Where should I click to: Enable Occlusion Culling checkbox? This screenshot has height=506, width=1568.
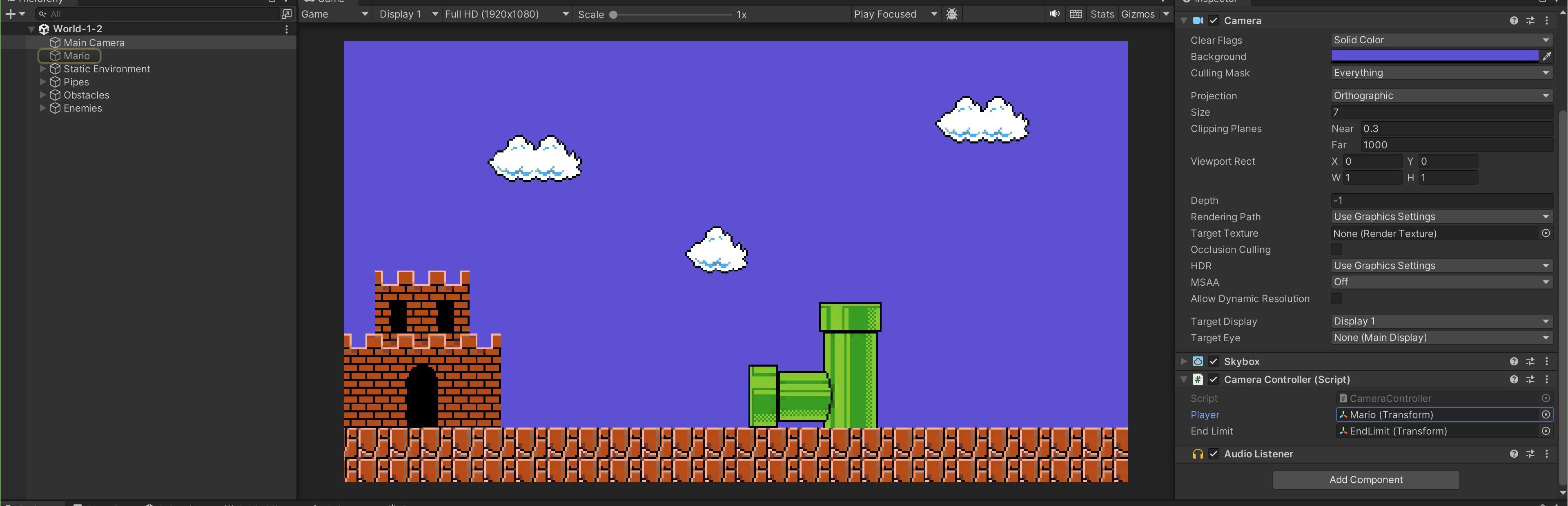point(1337,249)
